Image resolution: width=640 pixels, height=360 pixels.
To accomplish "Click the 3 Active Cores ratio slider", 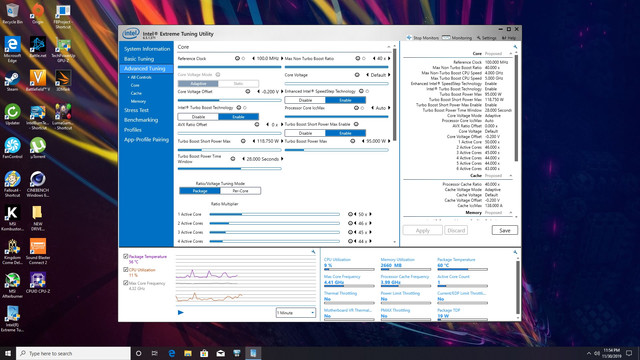I will (x=274, y=232).
